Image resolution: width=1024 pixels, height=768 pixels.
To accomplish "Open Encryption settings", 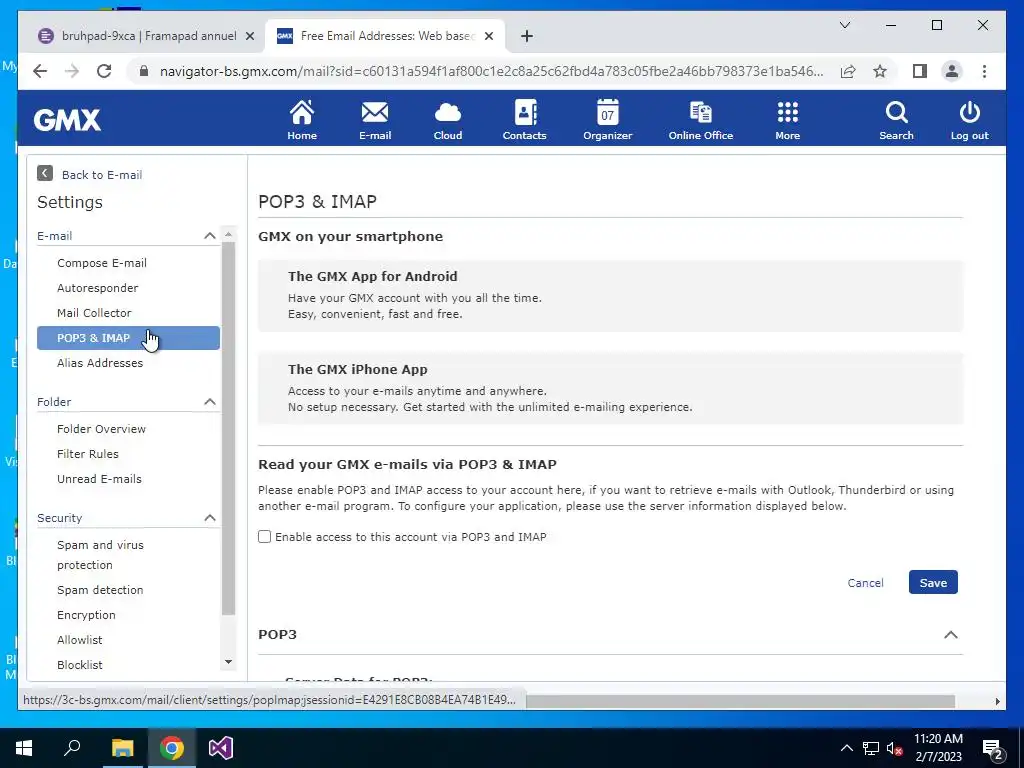I will pyautogui.click(x=86, y=615).
